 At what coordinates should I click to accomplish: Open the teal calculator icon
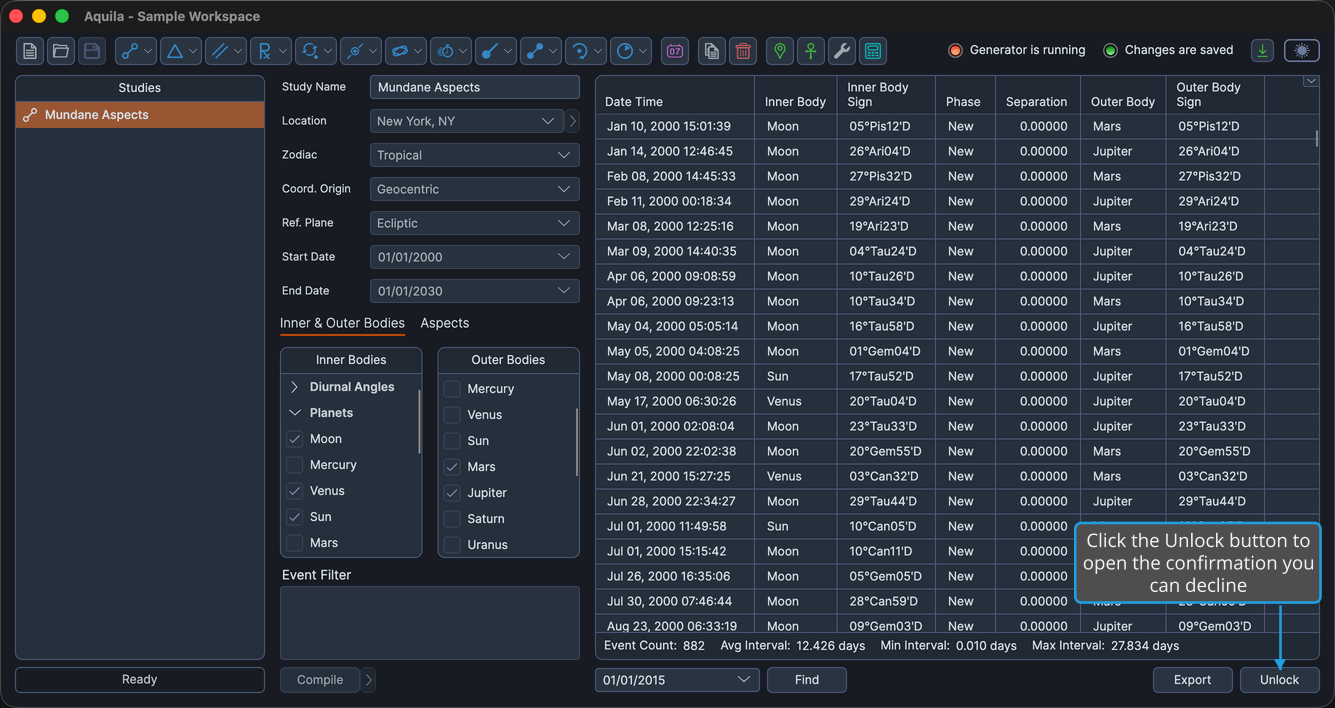(x=873, y=51)
